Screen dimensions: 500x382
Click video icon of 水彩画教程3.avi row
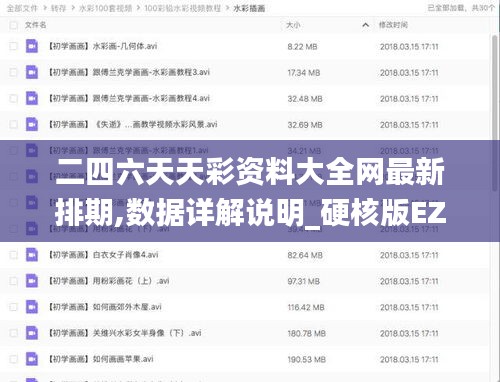(32, 72)
